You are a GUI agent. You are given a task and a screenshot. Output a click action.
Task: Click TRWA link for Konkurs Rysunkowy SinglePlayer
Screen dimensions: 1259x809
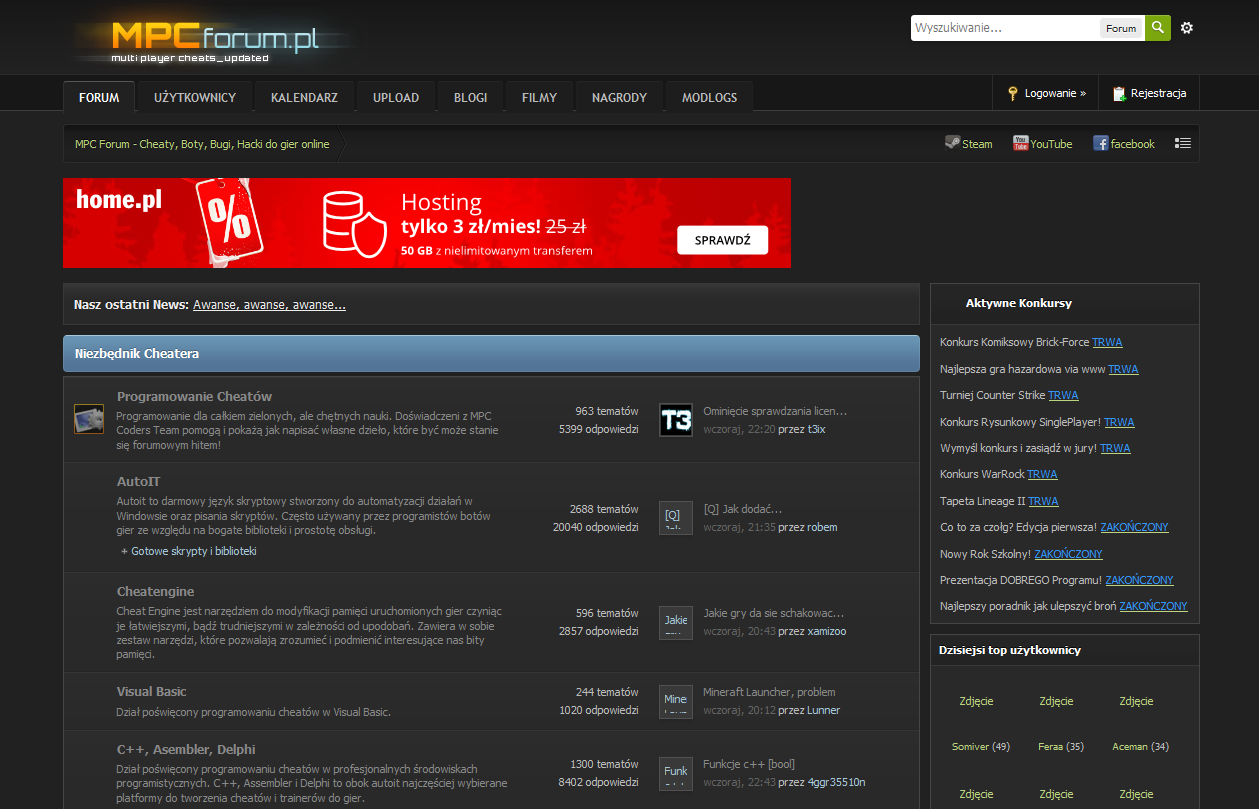[1119, 422]
